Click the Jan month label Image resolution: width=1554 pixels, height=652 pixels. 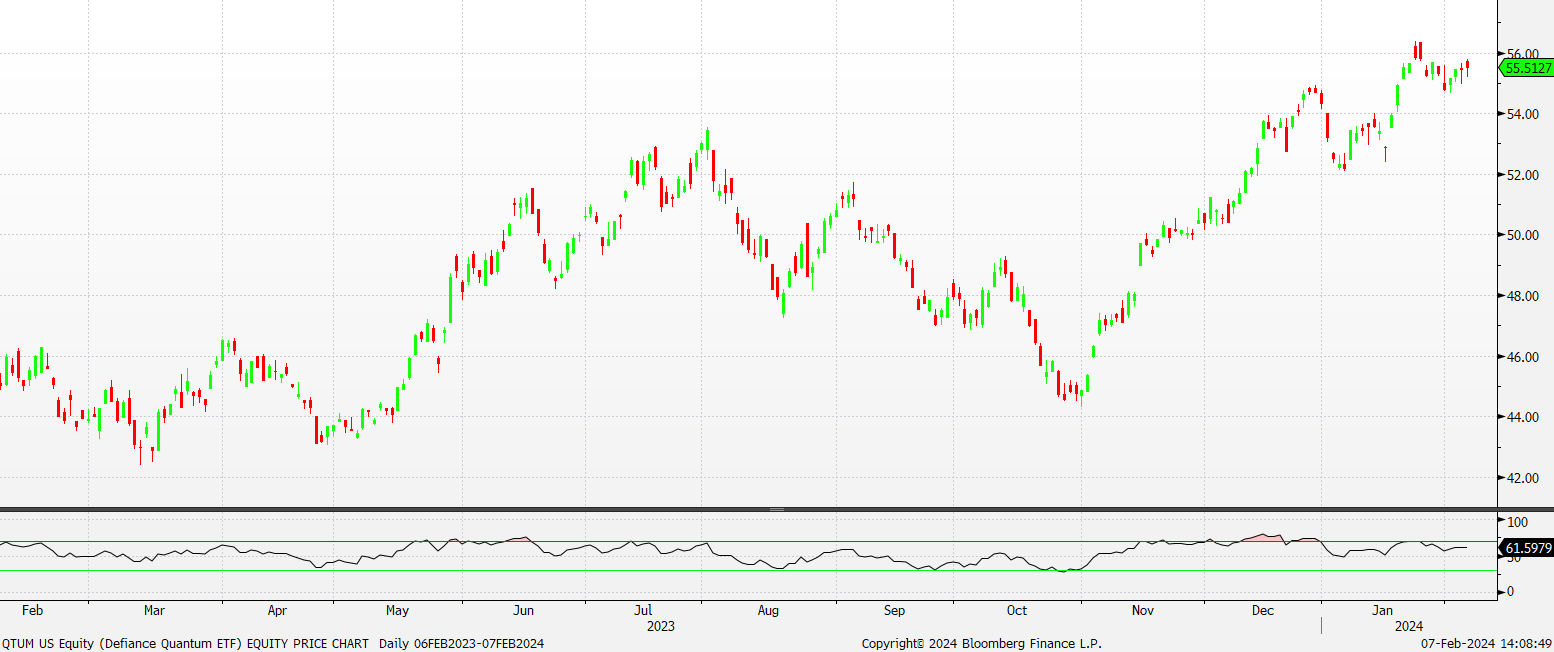tap(1383, 610)
